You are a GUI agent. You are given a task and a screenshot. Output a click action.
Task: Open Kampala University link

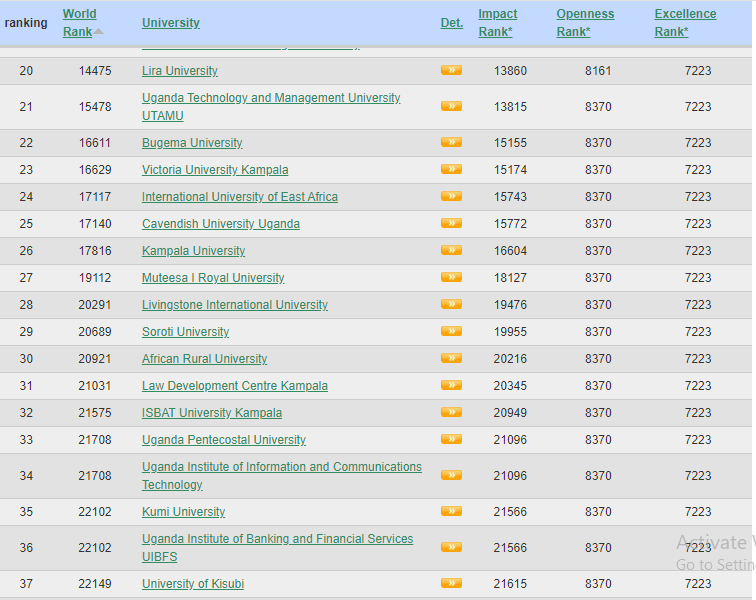coord(193,251)
